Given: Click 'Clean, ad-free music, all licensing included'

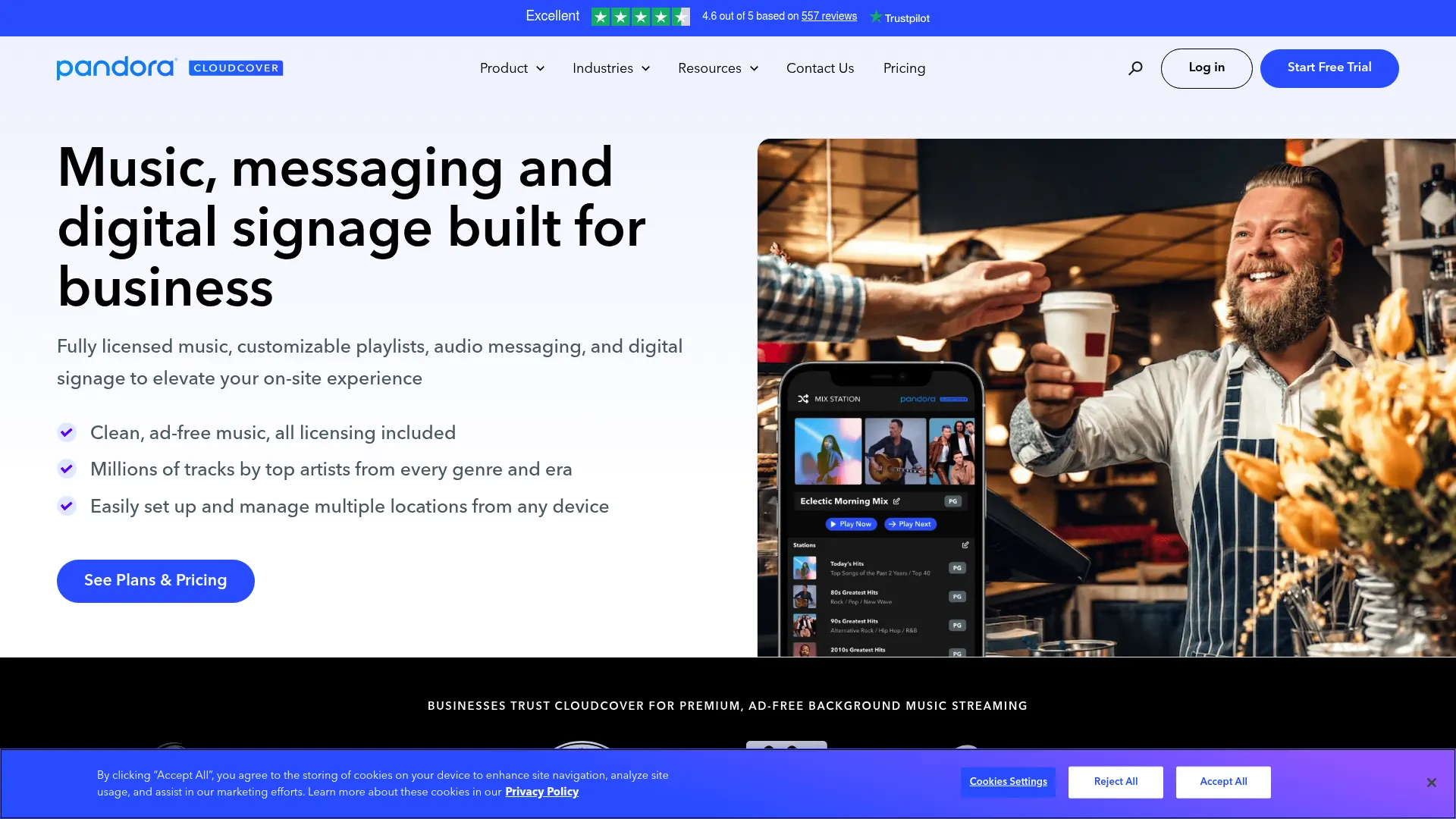Looking at the screenshot, I should pyautogui.click(x=273, y=433).
